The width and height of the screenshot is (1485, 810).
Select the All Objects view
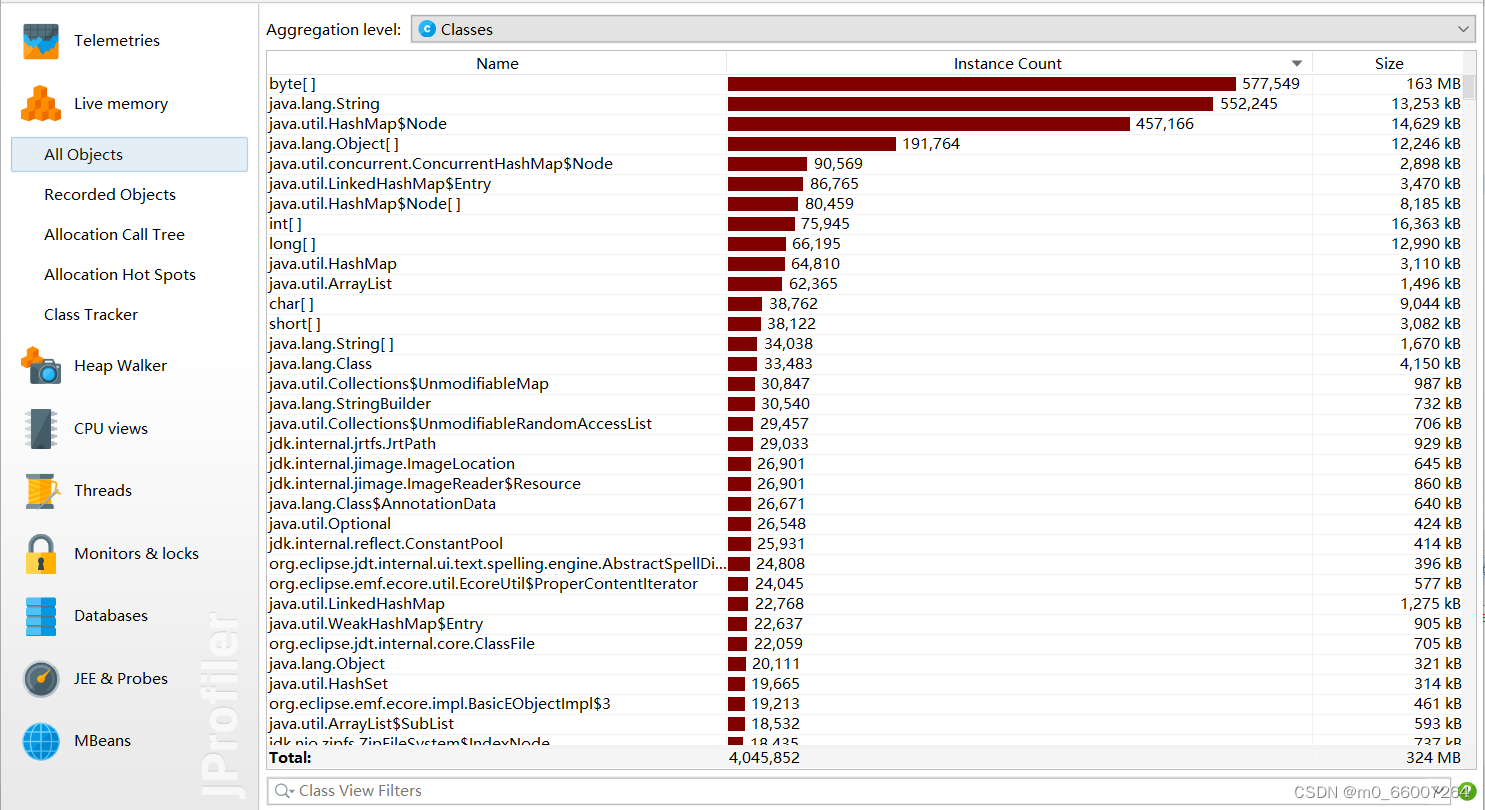(x=129, y=154)
